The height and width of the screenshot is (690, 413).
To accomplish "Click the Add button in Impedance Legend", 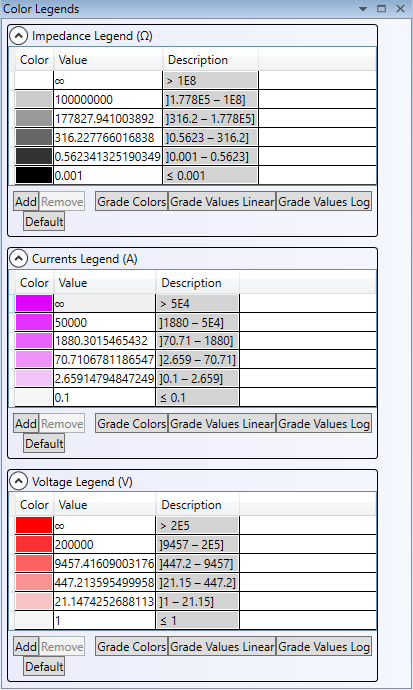I will point(26,202).
